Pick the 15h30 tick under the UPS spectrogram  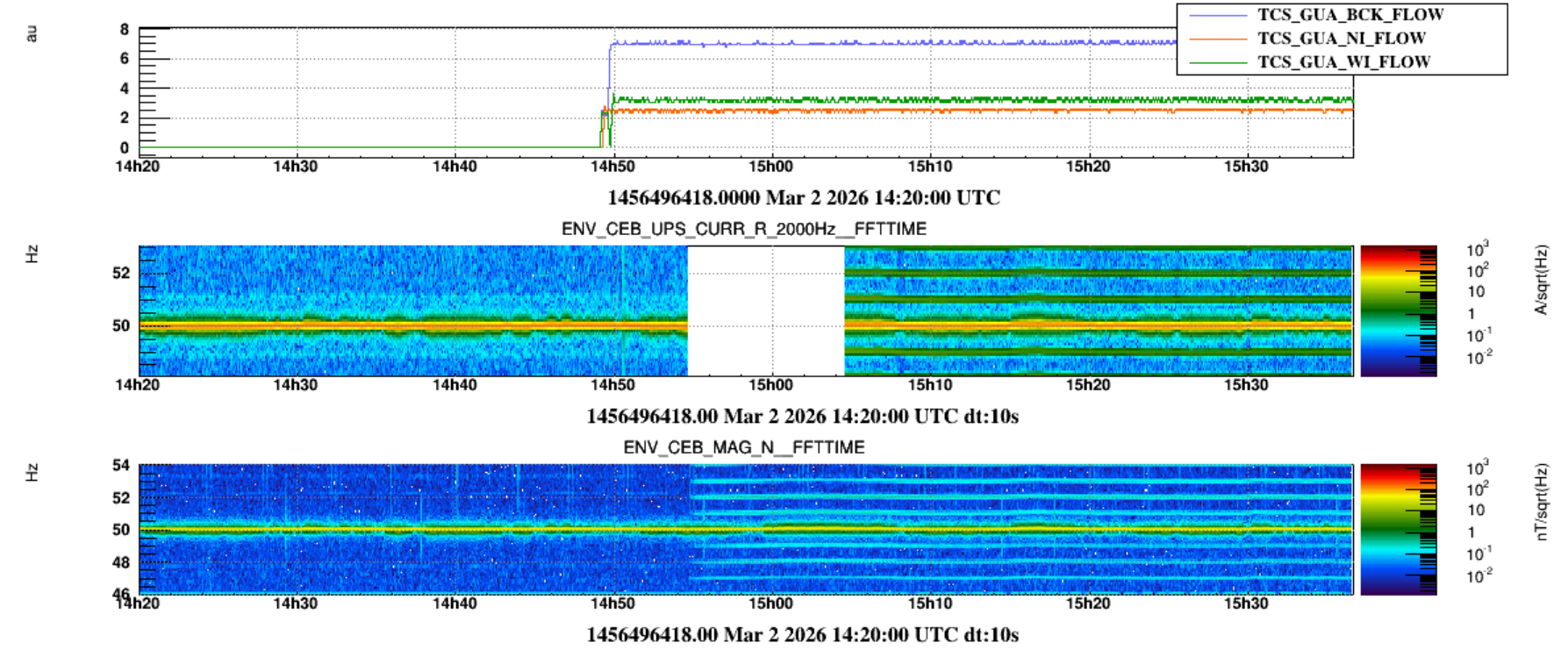click(1246, 385)
